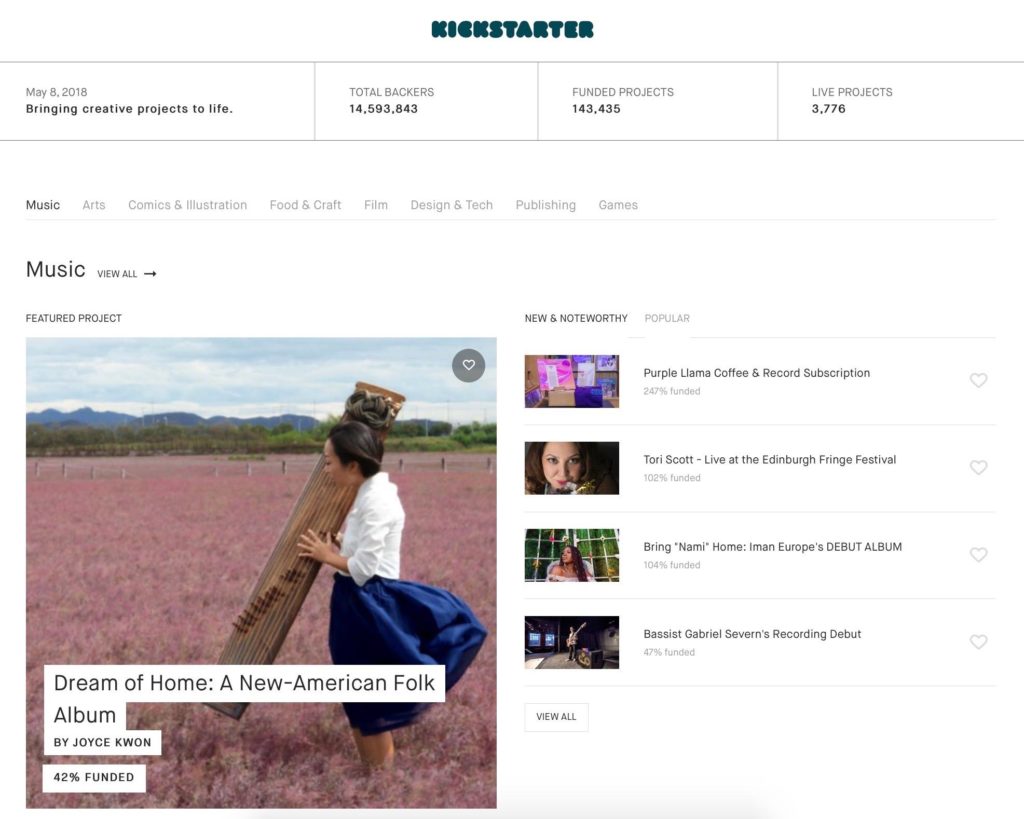Select the Film category

(376, 205)
